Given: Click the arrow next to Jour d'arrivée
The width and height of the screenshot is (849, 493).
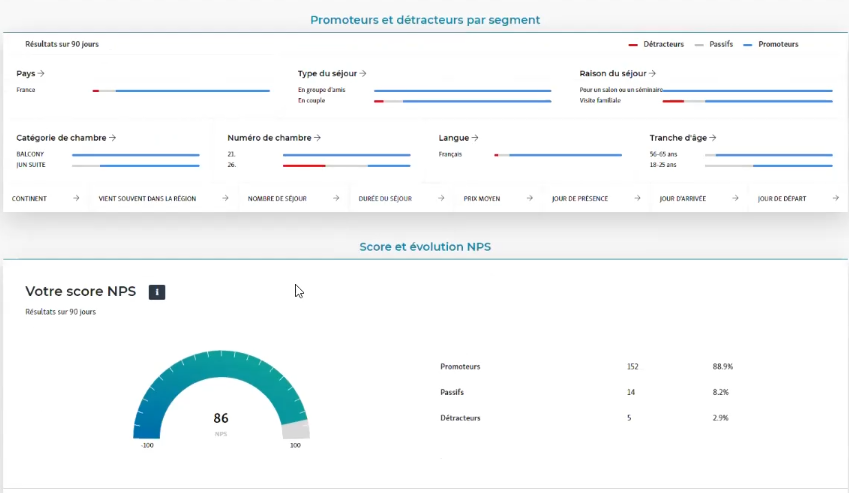Looking at the screenshot, I should click(x=735, y=198).
